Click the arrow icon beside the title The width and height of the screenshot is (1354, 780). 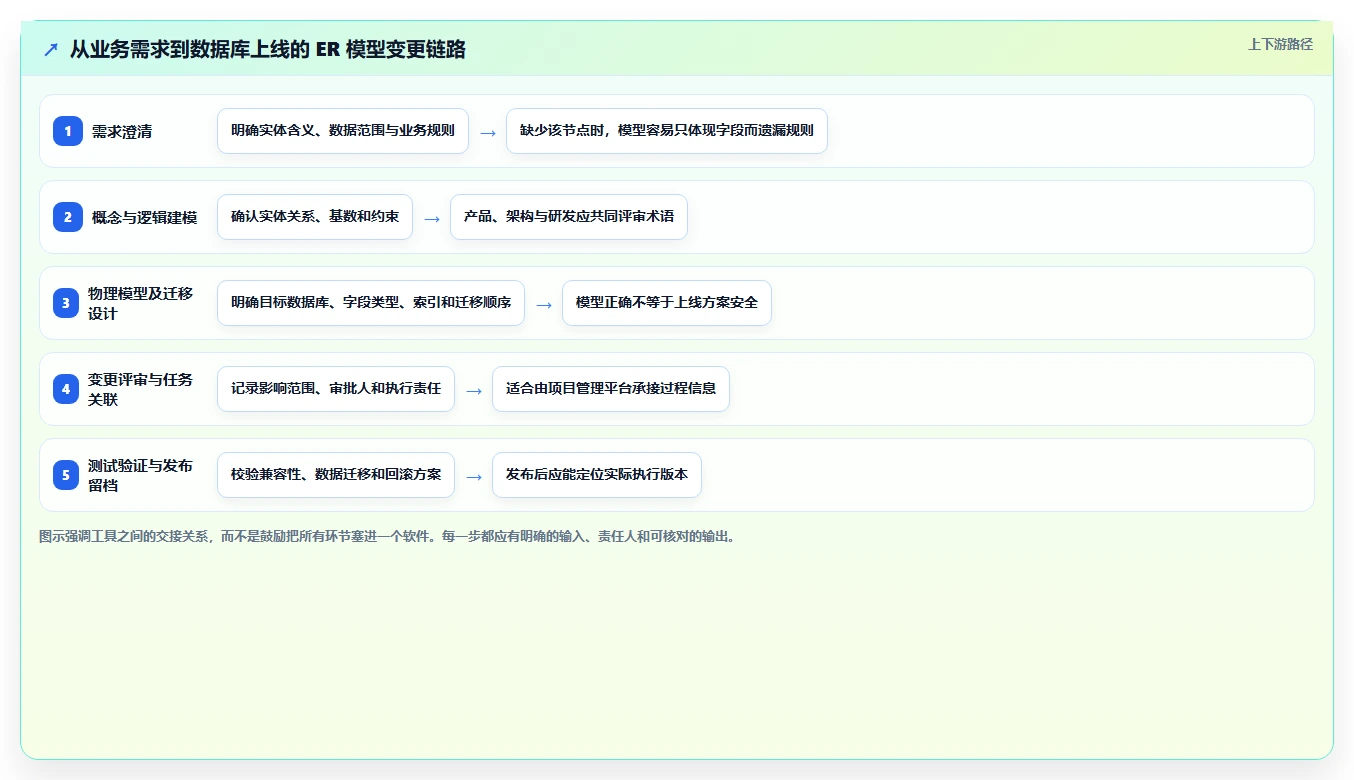pyautogui.click(x=50, y=49)
